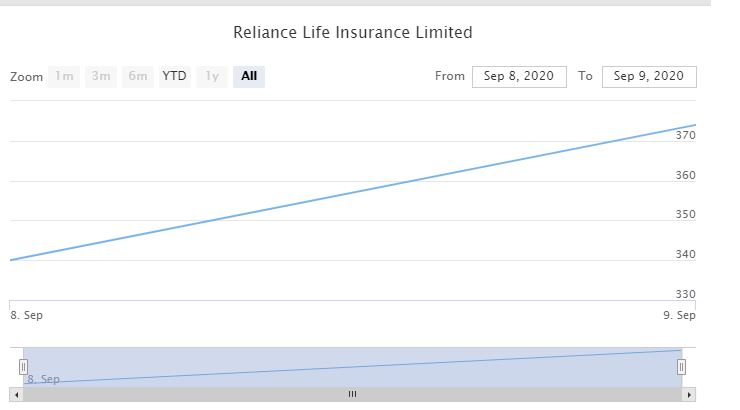The width and height of the screenshot is (740, 410).
Task: Click the 8. Sep x-axis label
Action: point(26,315)
